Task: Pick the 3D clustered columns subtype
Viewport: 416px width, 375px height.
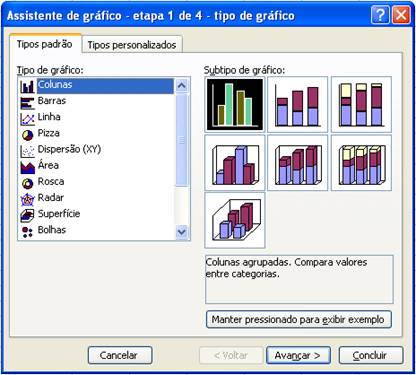Action: pyautogui.click(x=235, y=163)
